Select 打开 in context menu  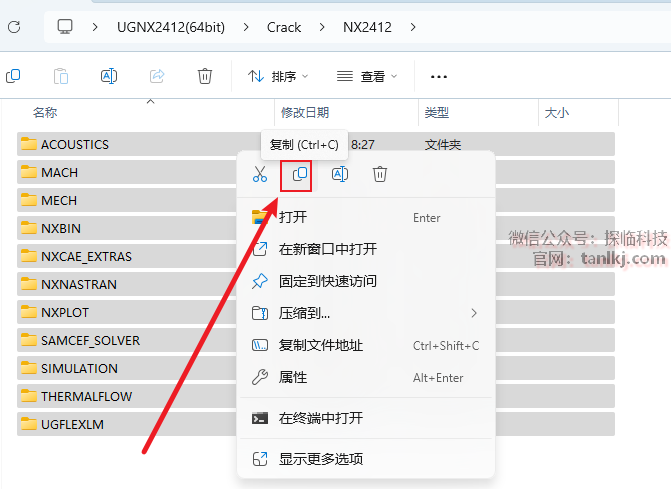coord(366,217)
